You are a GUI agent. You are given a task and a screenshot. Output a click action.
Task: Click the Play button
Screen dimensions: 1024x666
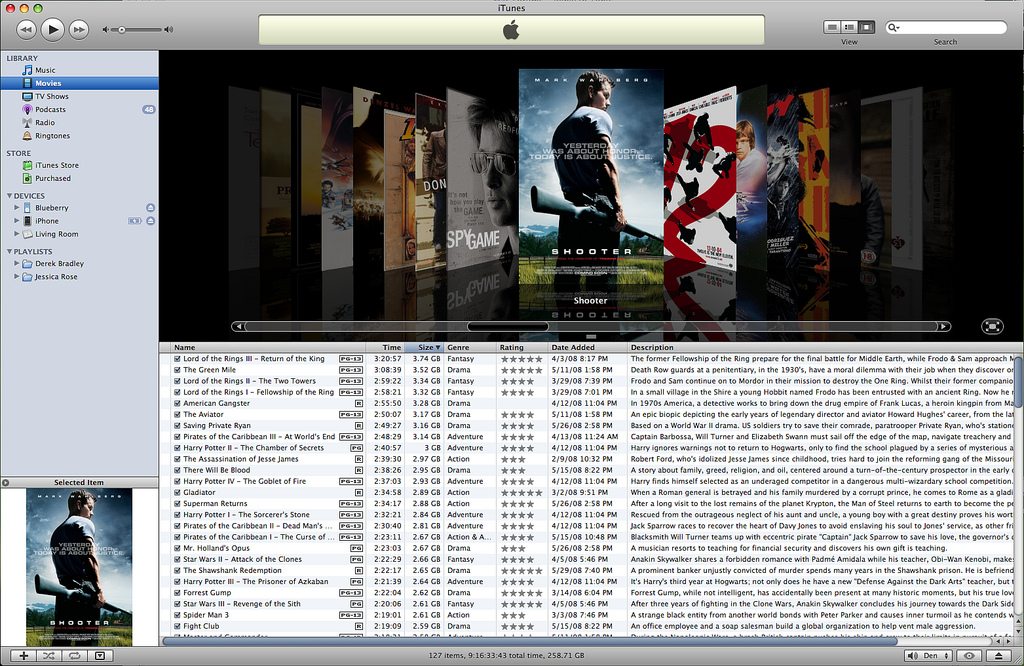tap(52, 29)
